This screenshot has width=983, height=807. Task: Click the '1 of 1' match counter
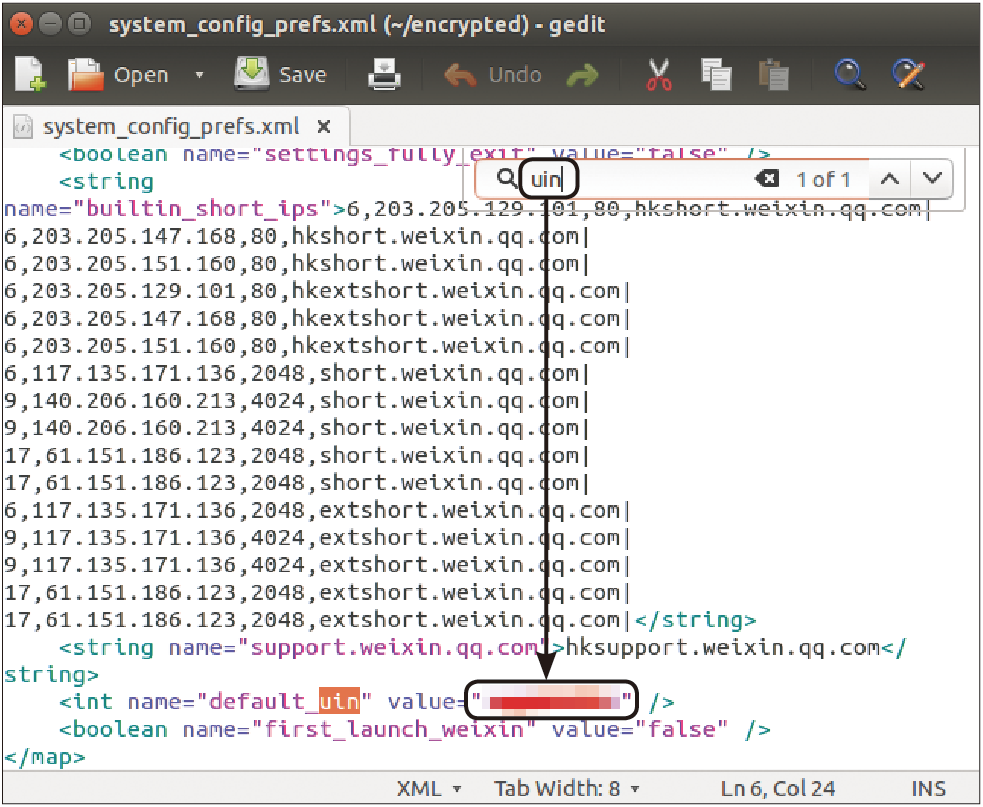[823, 179]
